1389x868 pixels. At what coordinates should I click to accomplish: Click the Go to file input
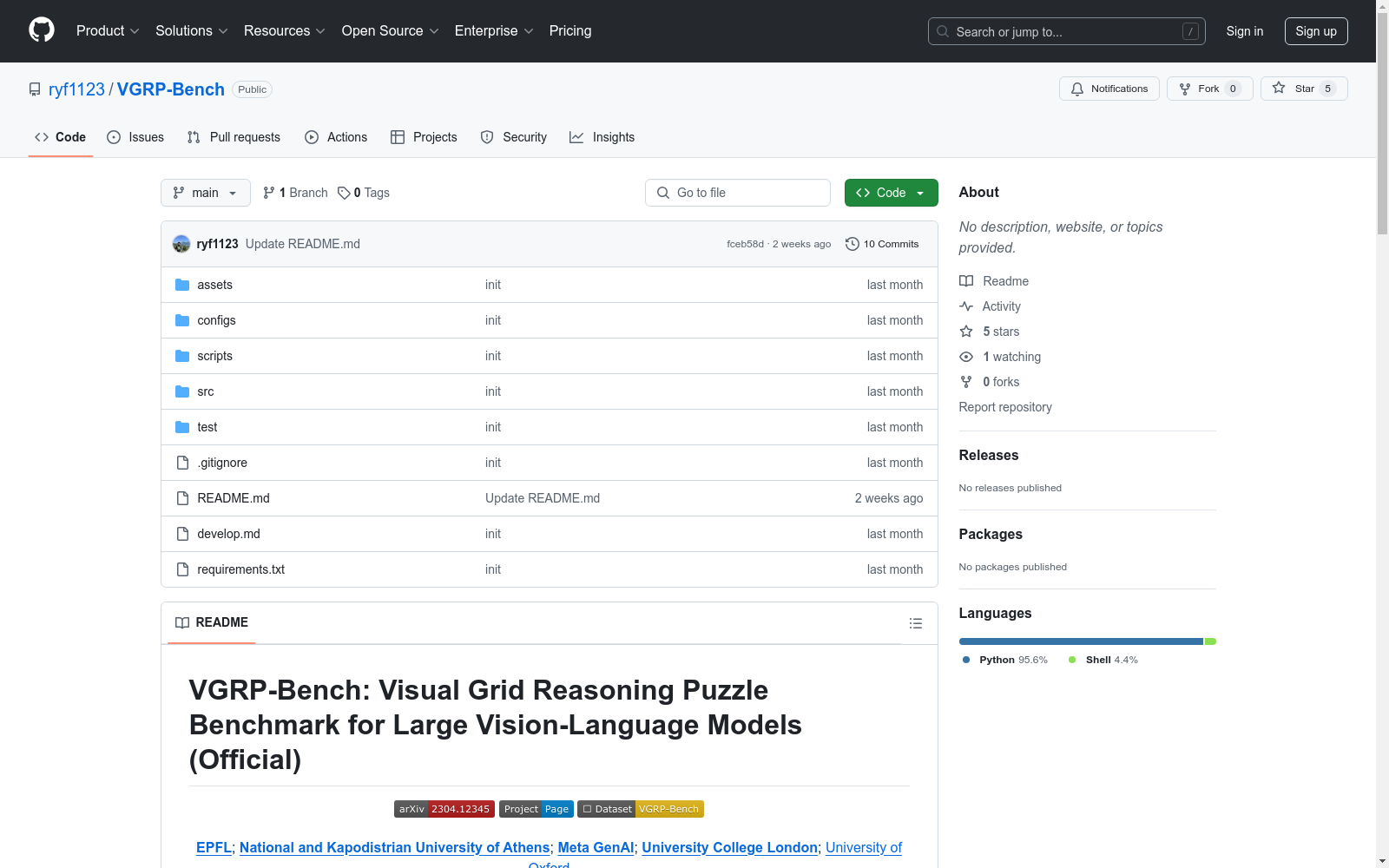click(x=738, y=193)
